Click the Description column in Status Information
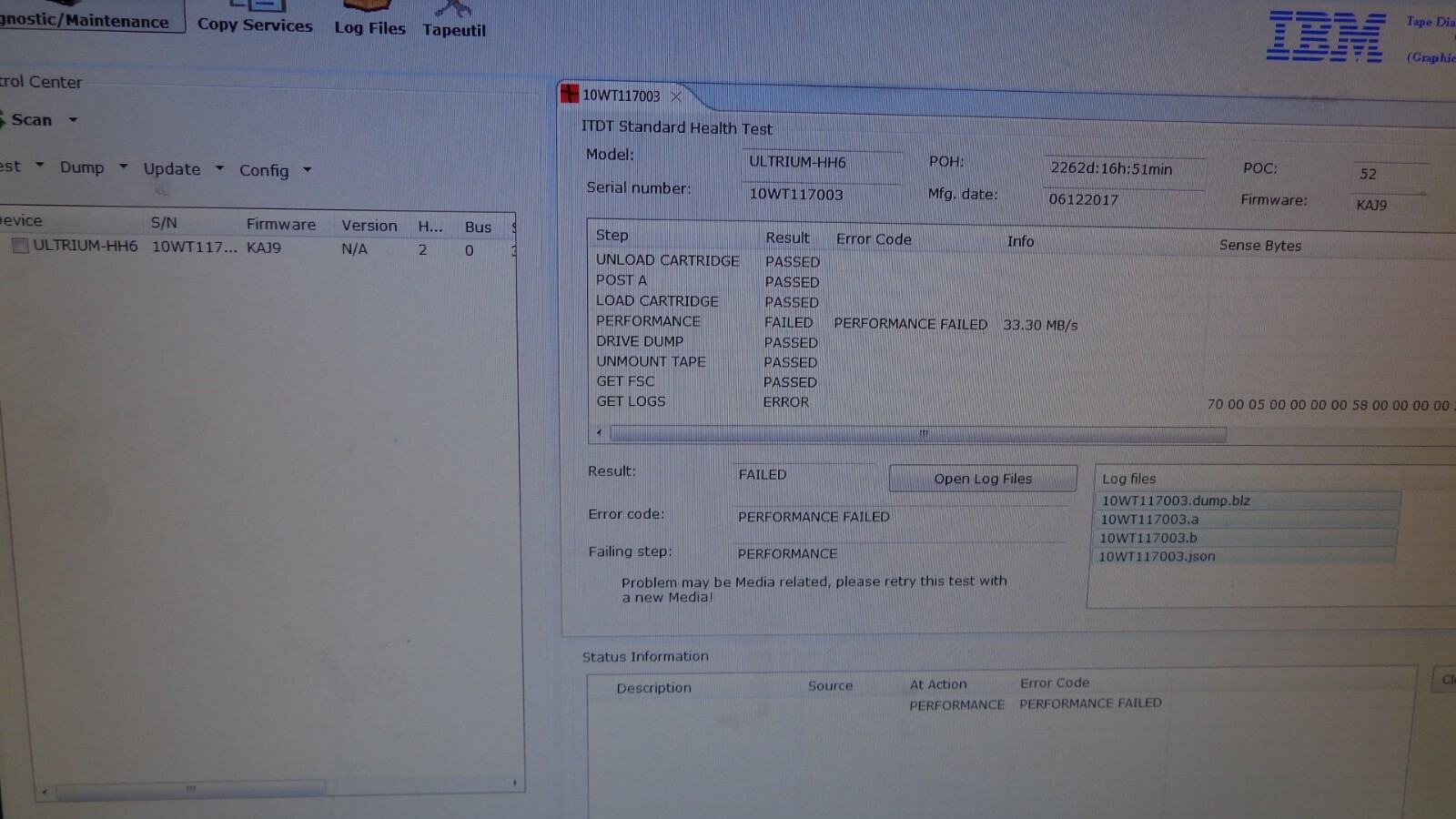The height and width of the screenshot is (819, 1456). (x=653, y=688)
